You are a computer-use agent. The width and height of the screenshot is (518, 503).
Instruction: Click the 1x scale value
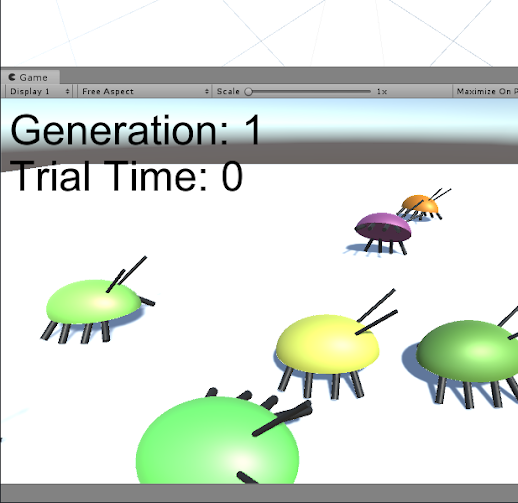(382, 91)
